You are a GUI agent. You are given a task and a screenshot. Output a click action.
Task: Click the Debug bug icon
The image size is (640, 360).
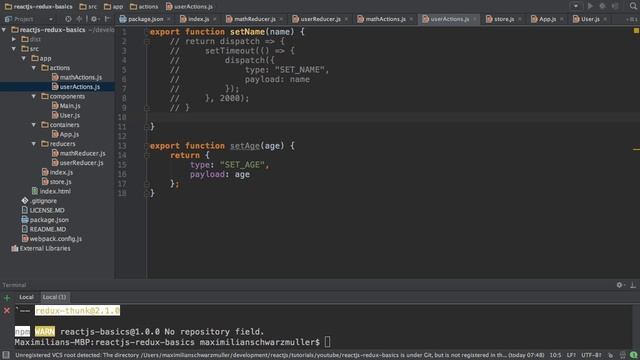click(602, 6)
